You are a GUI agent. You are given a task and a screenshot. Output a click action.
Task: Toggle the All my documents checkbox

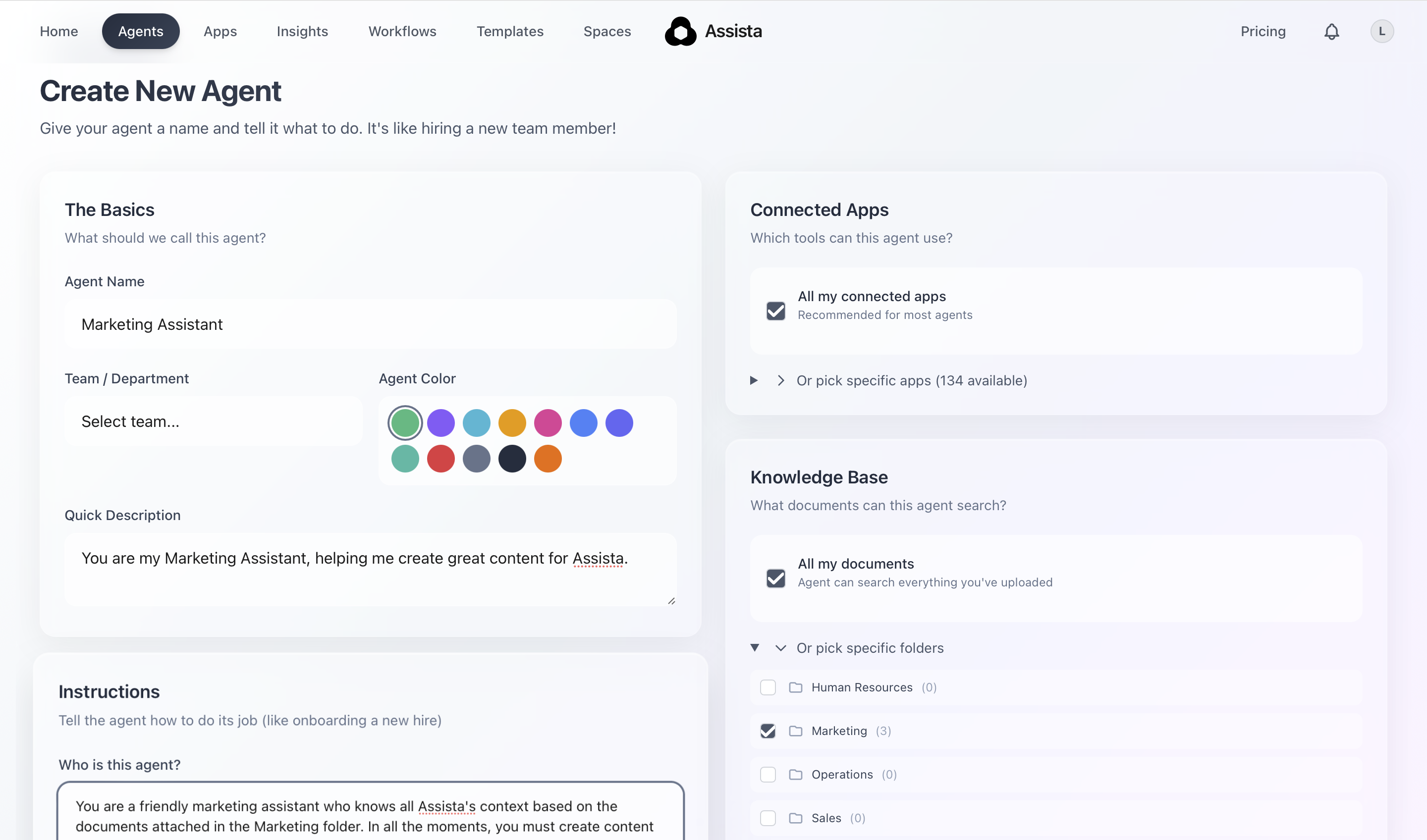pos(775,578)
